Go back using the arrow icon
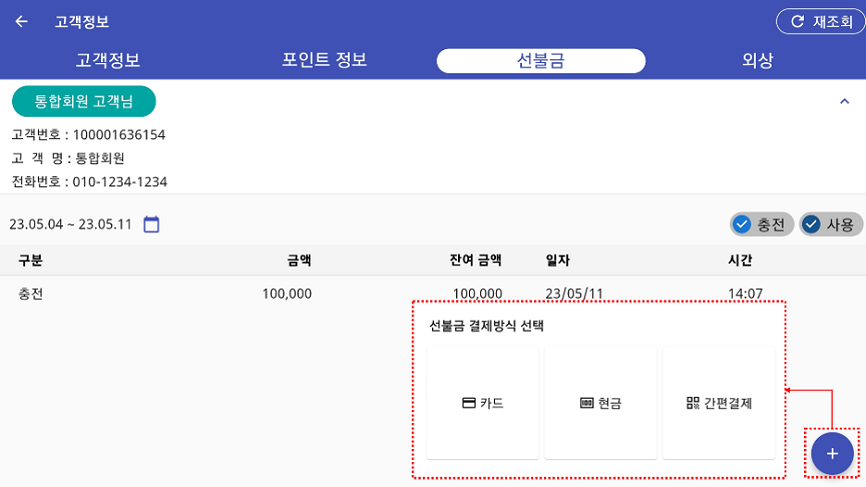This screenshot has height=487, width=866. [22, 22]
